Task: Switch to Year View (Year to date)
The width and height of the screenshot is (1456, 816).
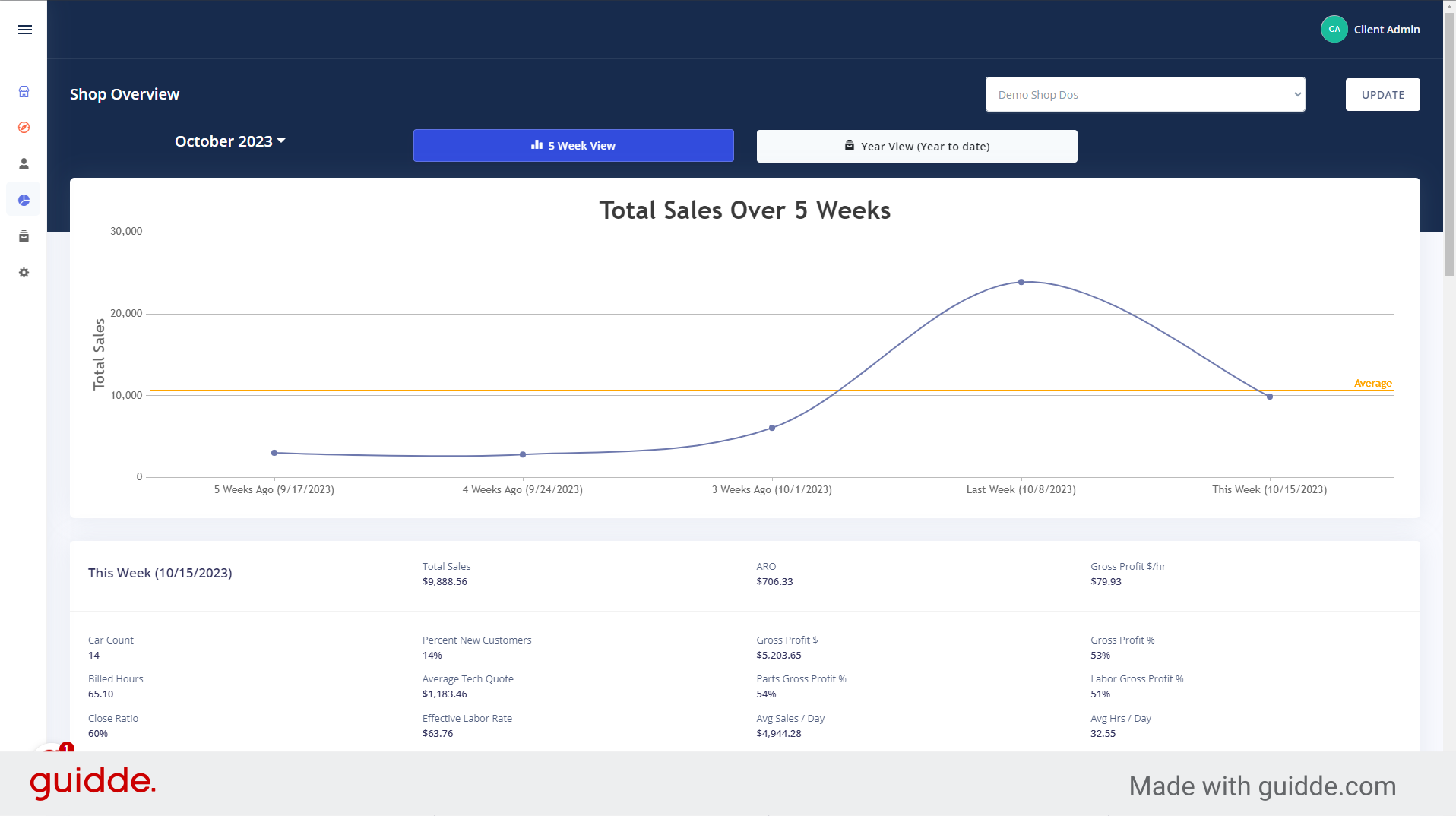Action: click(x=916, y=146)
